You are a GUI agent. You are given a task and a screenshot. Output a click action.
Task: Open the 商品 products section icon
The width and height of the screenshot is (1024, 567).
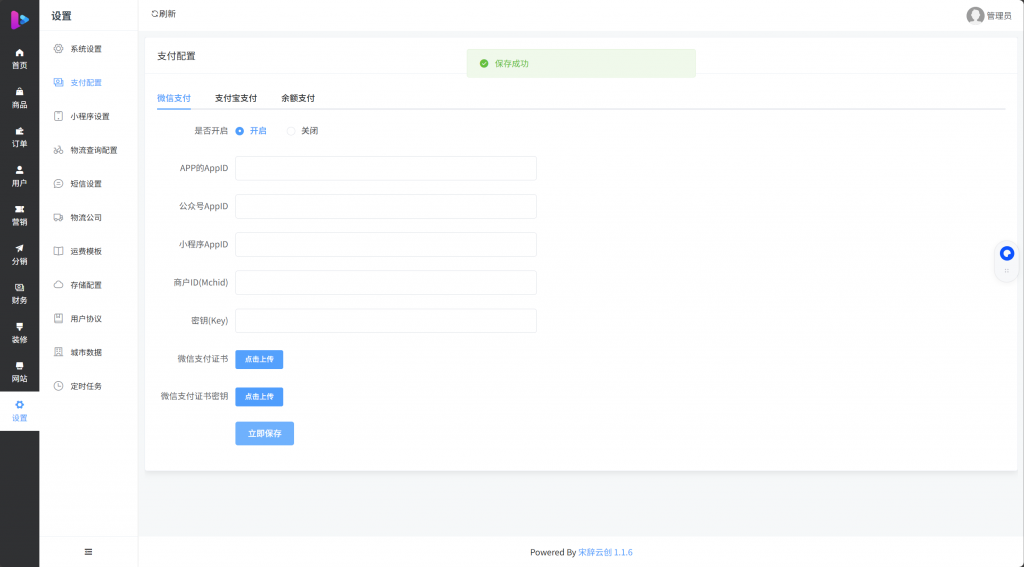[x=19, y=92]
